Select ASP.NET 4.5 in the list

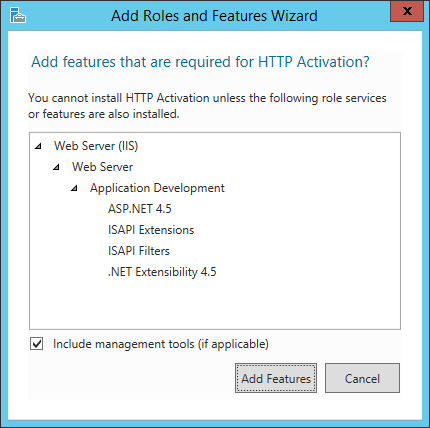[x=140, y=209]
